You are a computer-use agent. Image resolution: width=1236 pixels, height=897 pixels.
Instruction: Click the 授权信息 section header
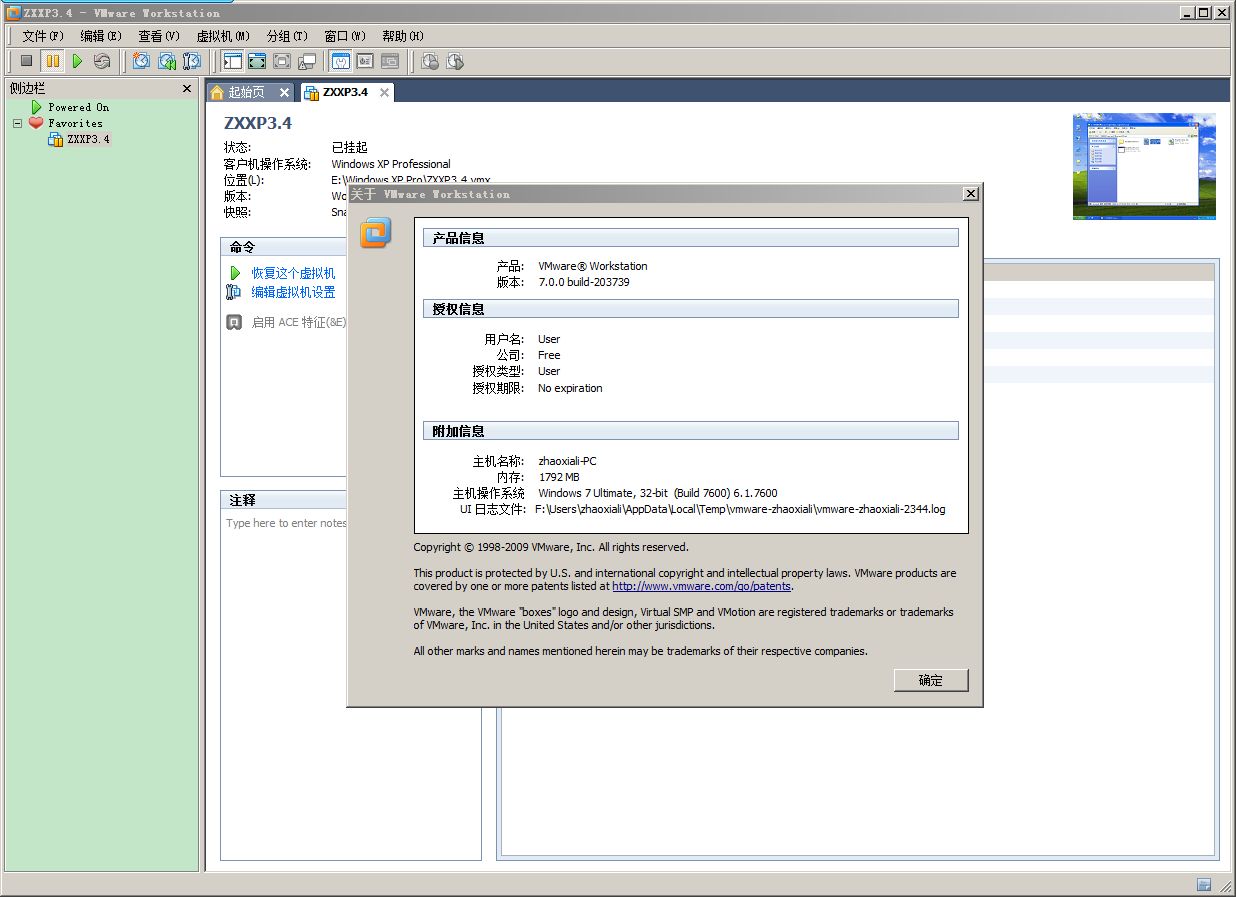click(691, 309)
